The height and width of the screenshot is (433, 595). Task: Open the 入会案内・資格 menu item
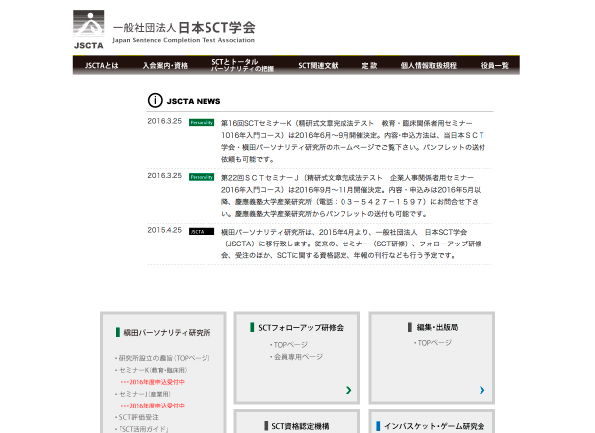pos(165,66)
